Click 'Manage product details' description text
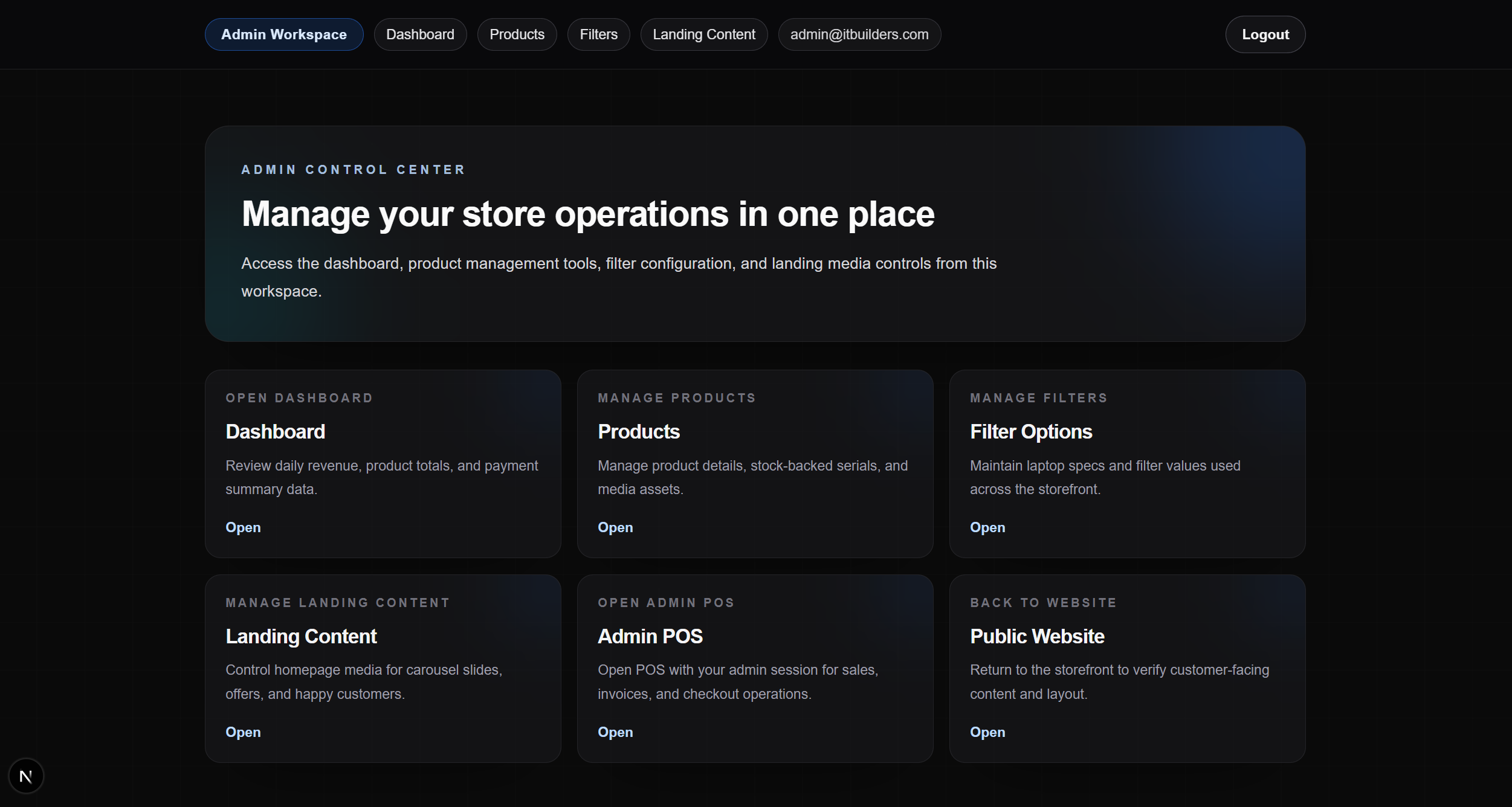This screenshot has width=1512, height=807. 753,478
